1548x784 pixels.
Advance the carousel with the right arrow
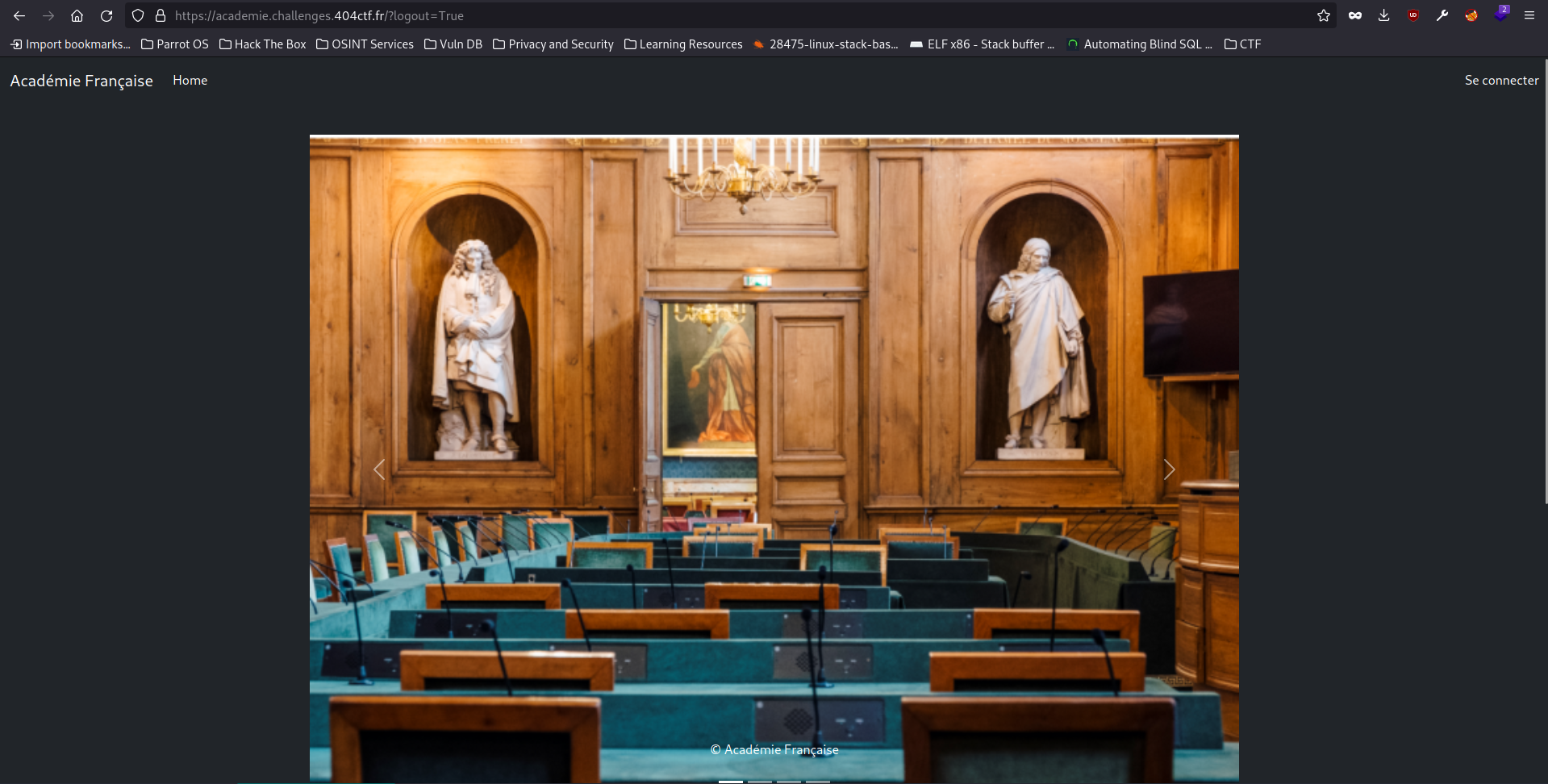coord(1169,469)
